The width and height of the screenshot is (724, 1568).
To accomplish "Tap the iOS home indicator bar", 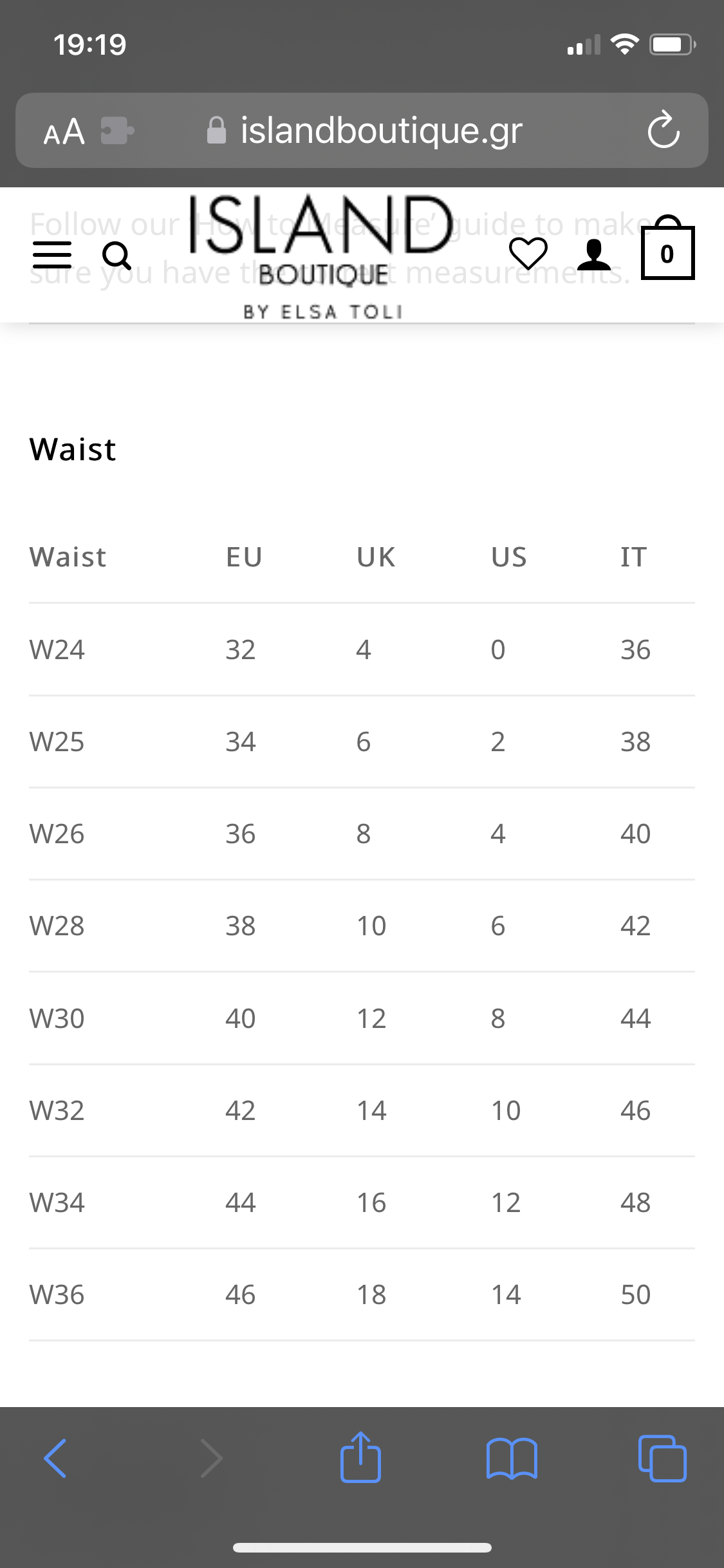I will (362, 1548).
